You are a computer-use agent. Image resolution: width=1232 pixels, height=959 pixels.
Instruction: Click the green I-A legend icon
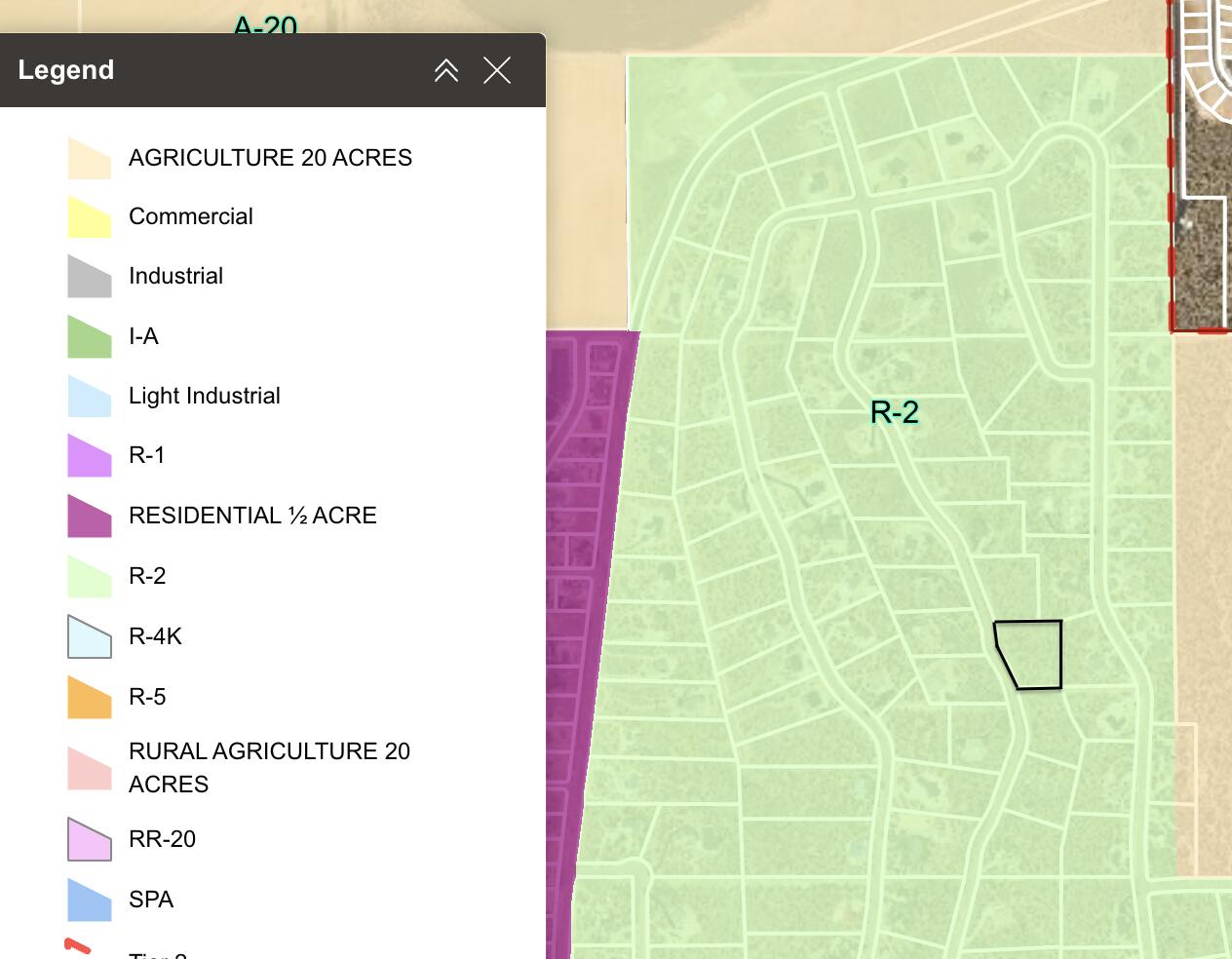click(x=90, y=336)
